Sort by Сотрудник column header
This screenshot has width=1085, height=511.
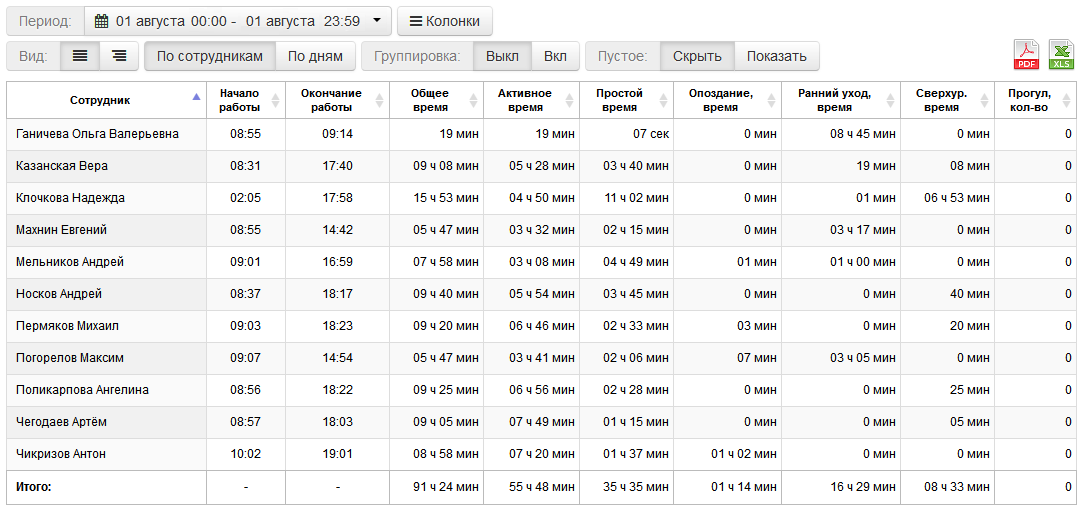pos(100,100)
